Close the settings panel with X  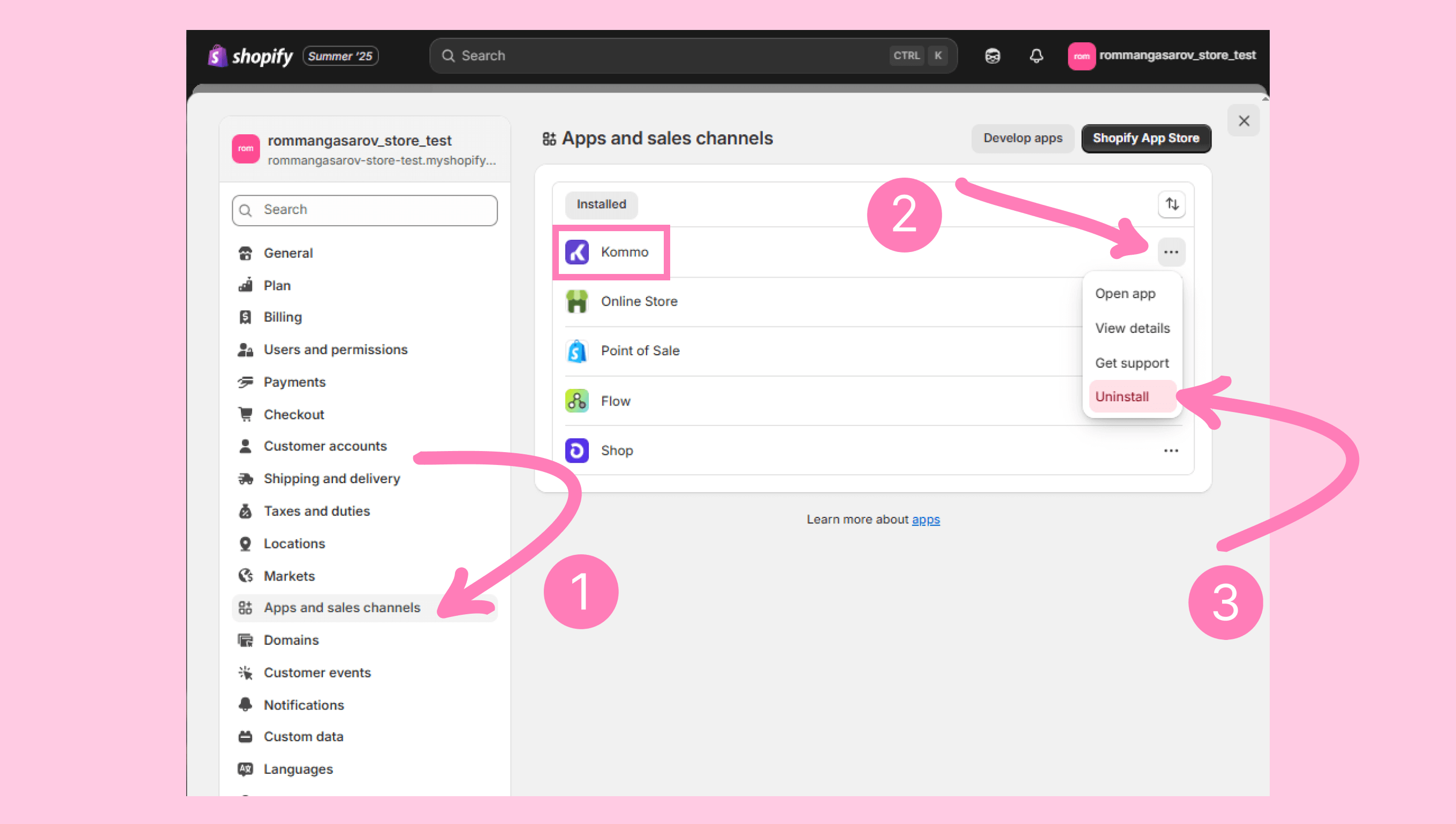1243,120
